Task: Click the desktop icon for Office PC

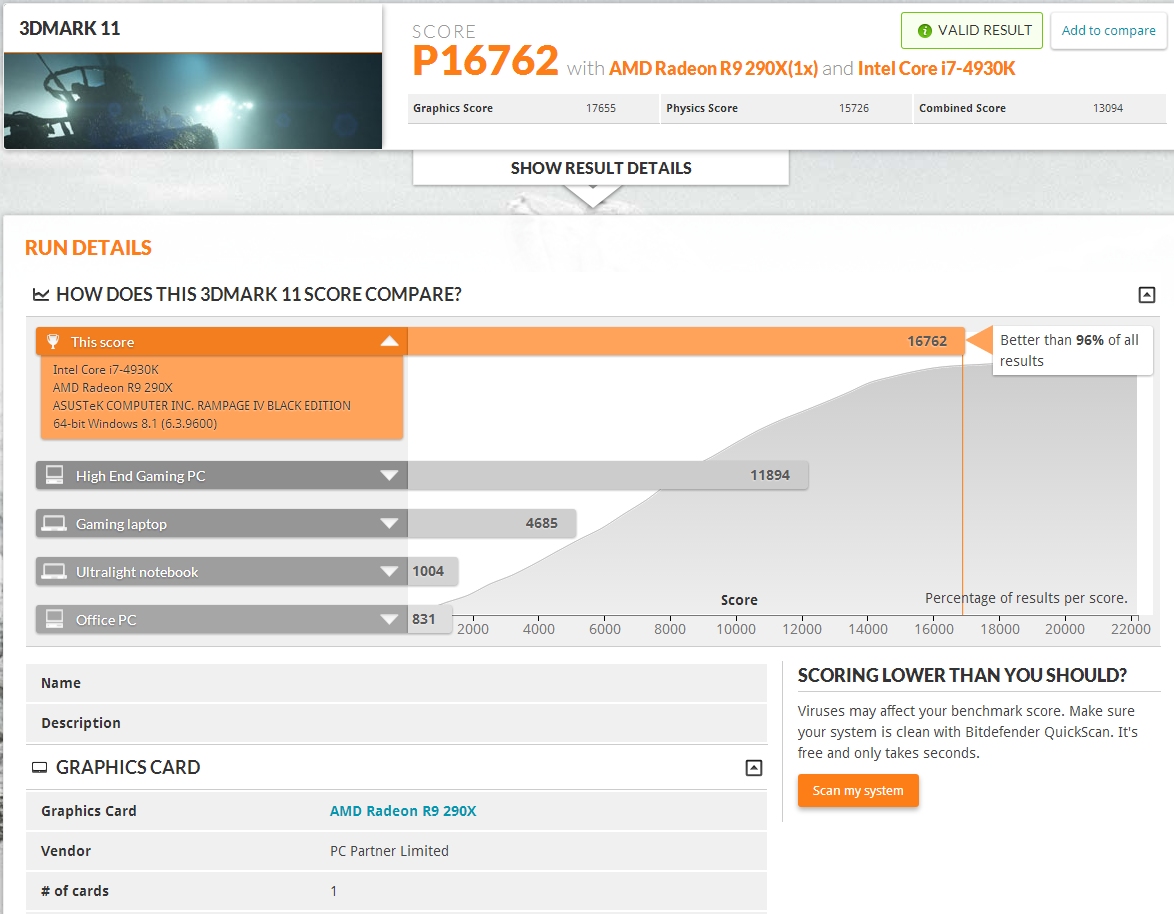Action: pos(55,619)
